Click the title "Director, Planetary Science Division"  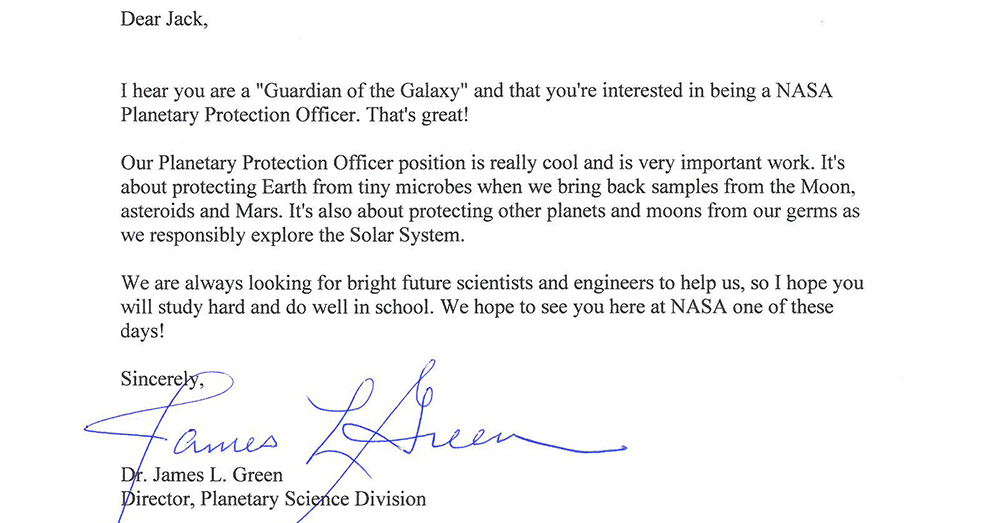coord(273,499)
